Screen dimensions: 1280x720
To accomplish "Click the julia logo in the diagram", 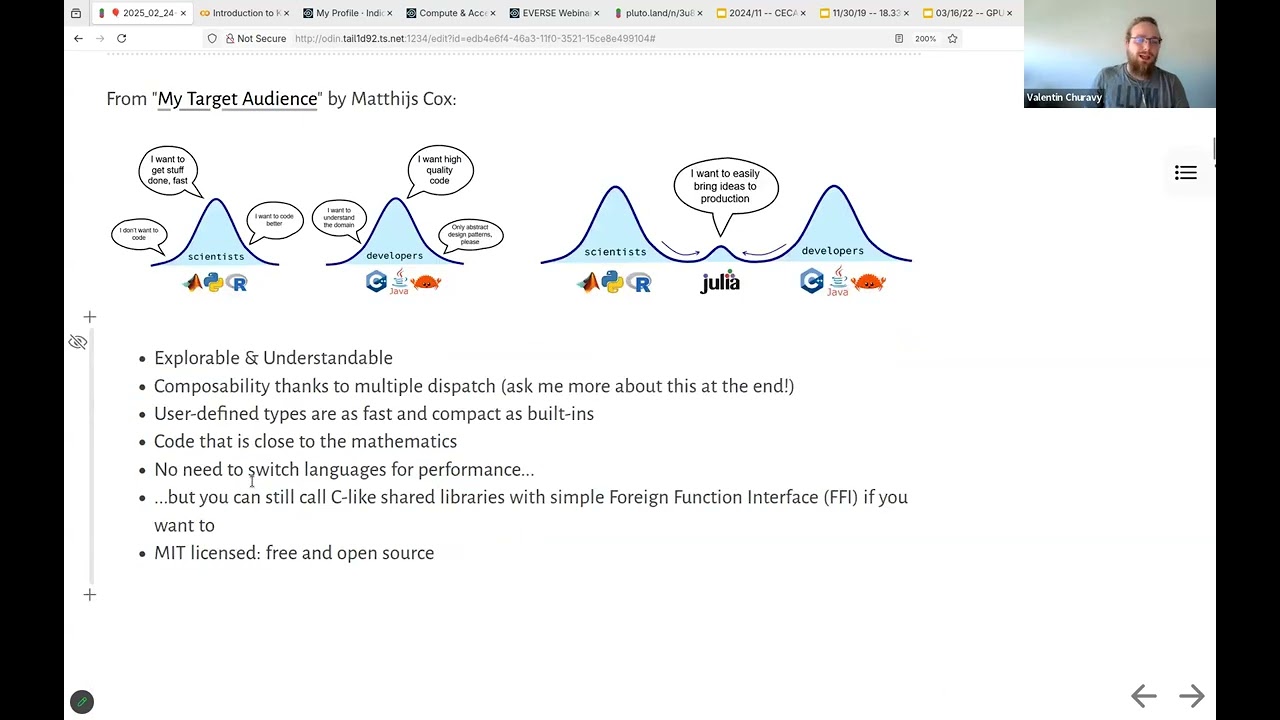I will coord(720,282).
